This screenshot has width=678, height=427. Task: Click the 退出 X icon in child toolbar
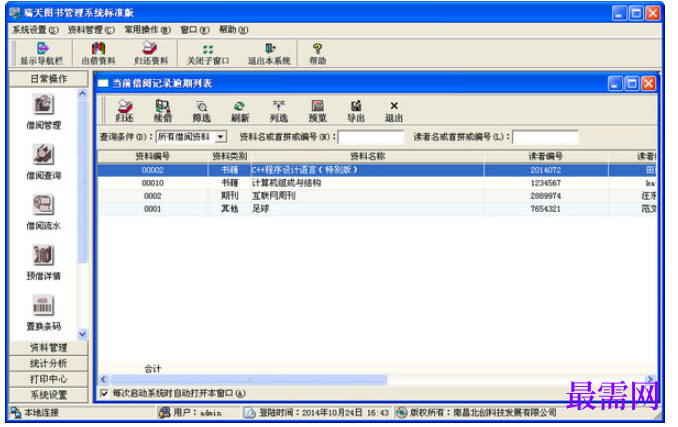point(394,106)
